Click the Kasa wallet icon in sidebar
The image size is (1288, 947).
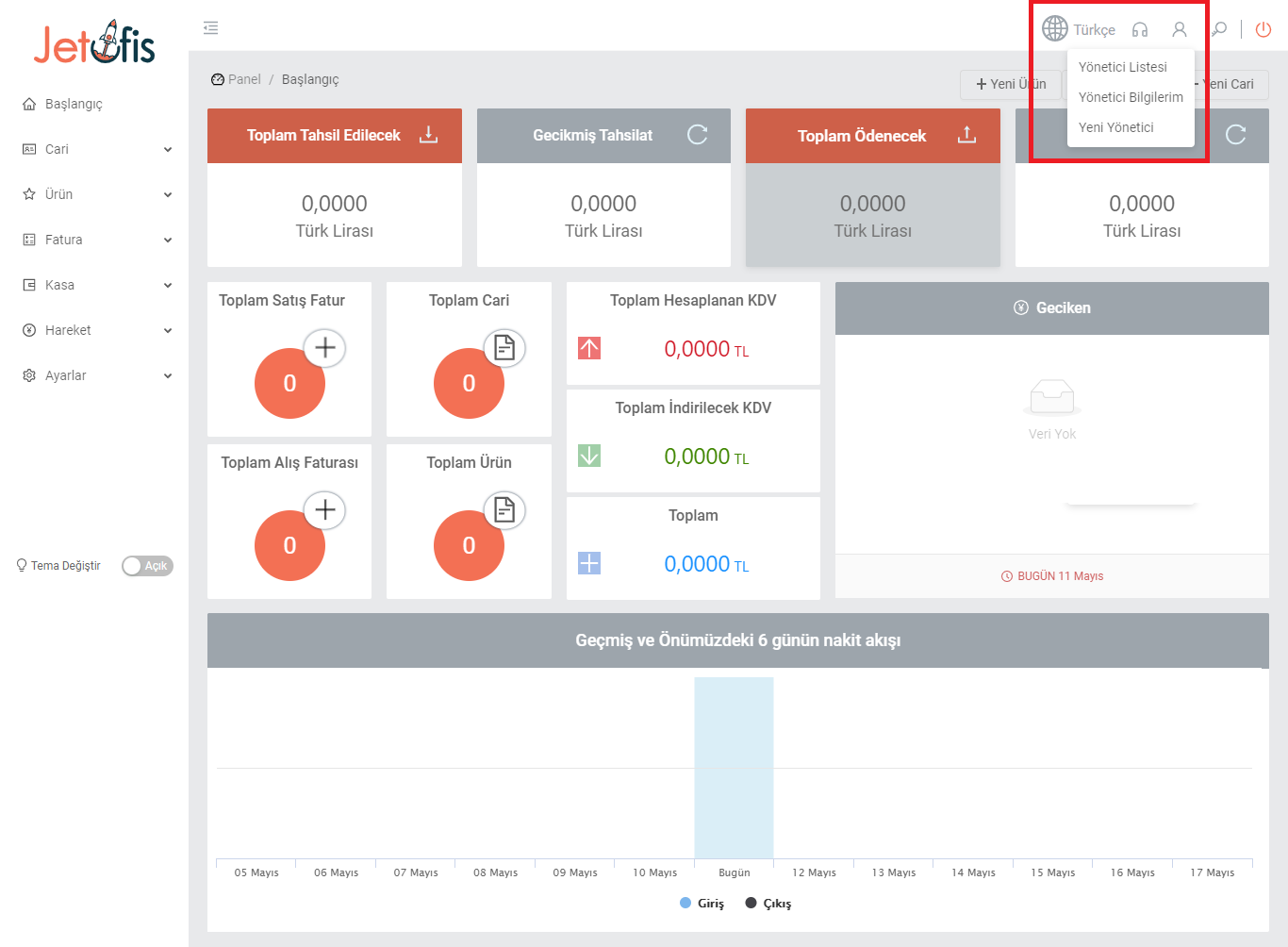tap(29, 285)
